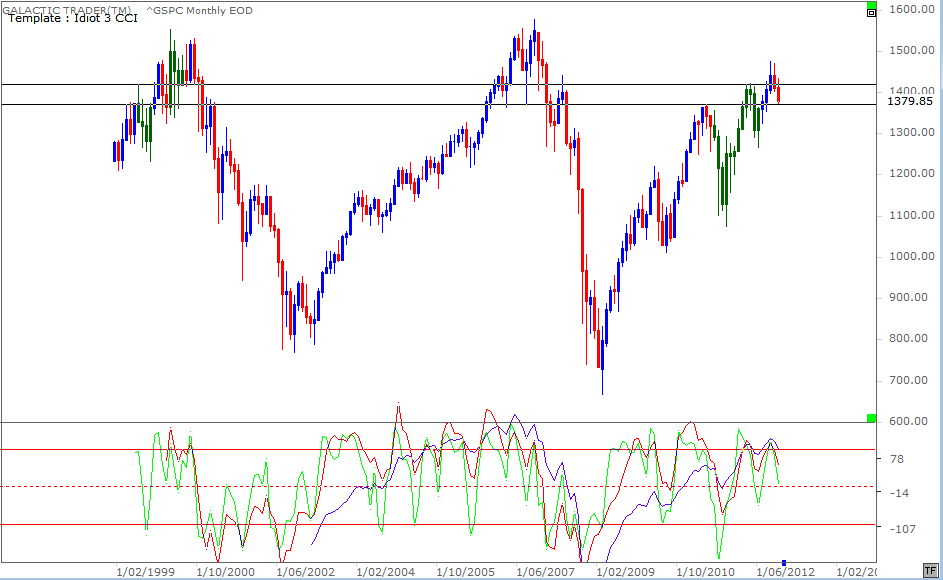
Task: Click the 1300.00 price axis label
Action: point(912,132)
